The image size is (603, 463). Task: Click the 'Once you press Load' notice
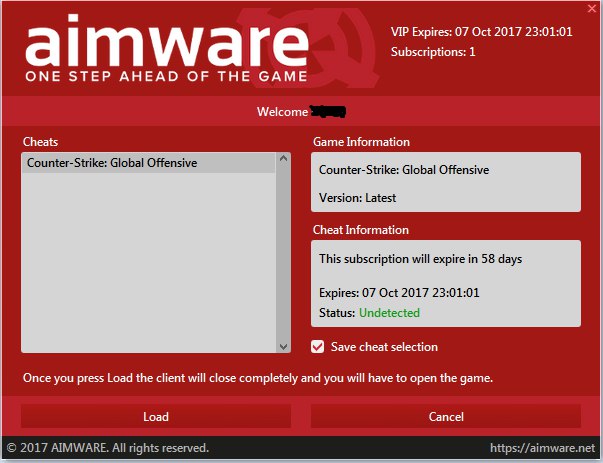[x=258, y=378]
